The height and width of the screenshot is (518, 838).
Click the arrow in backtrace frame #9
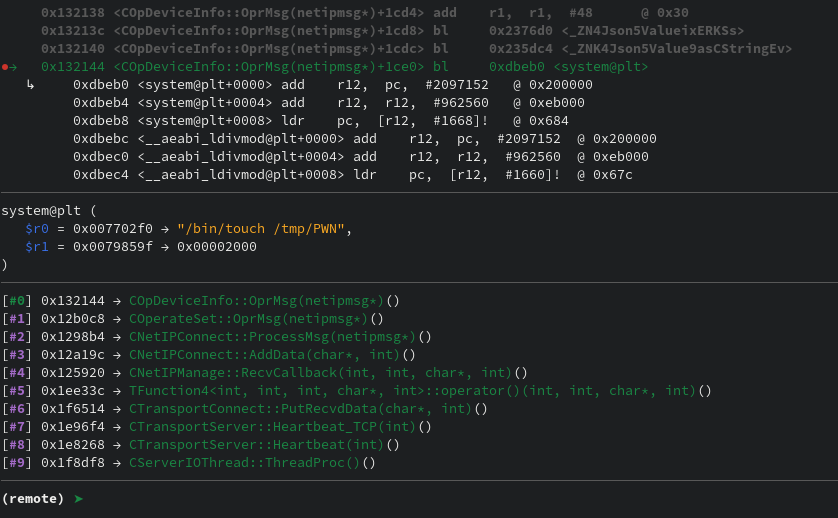coord(117,463)
